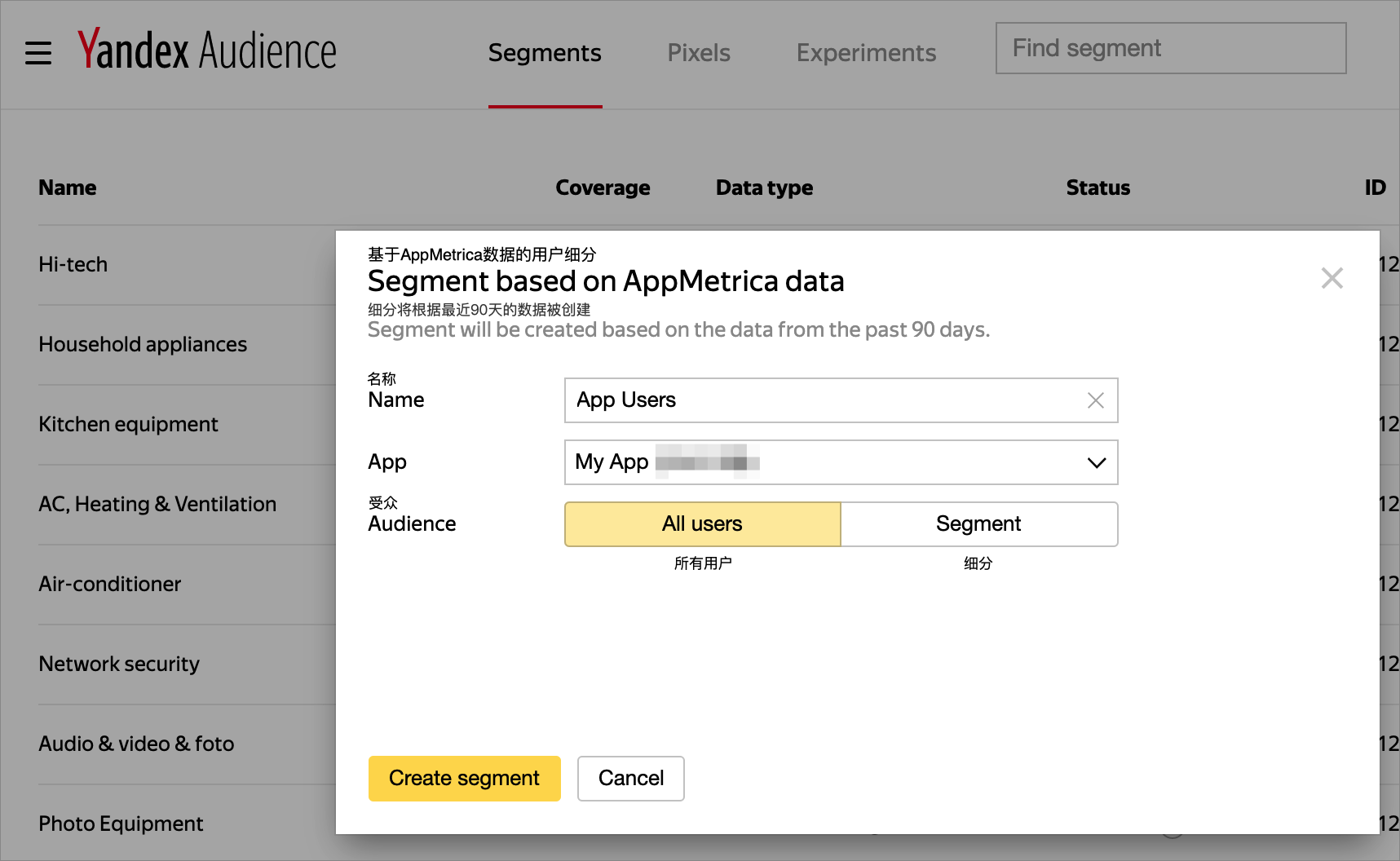Click the Data type column header

(764, 188)
